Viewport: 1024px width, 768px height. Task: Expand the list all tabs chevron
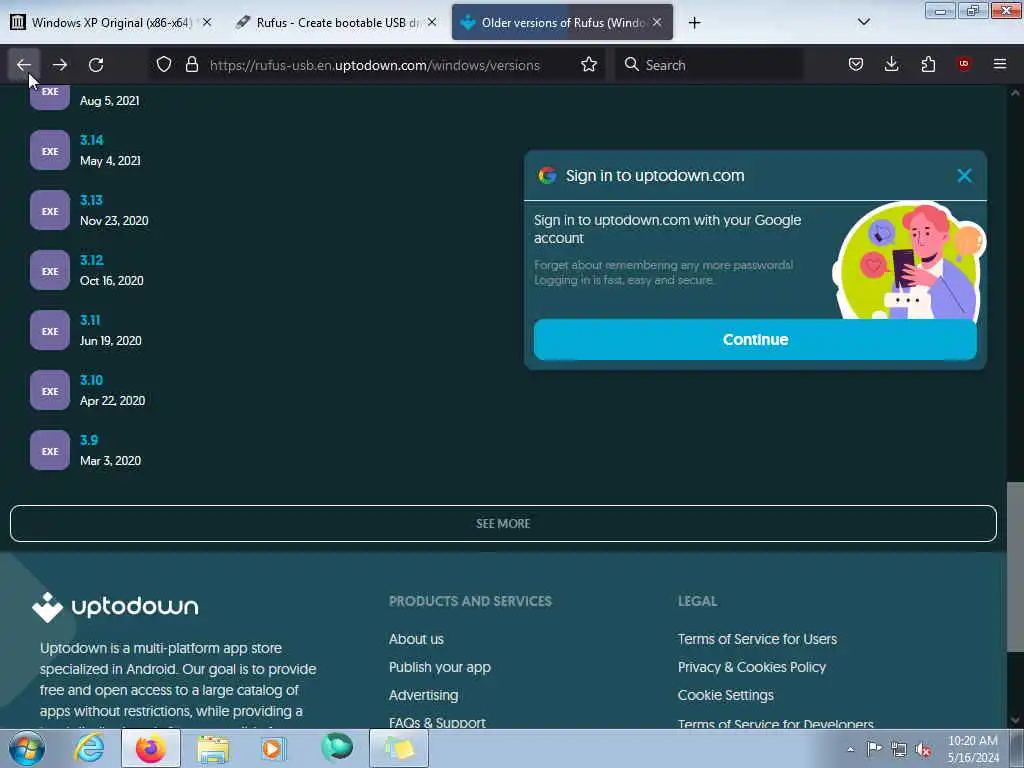pos(864,22)
